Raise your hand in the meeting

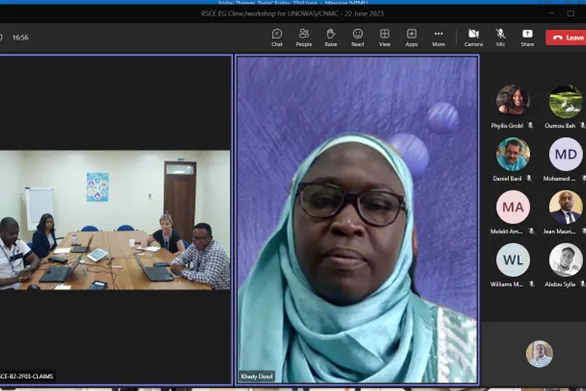coord(330,38)
